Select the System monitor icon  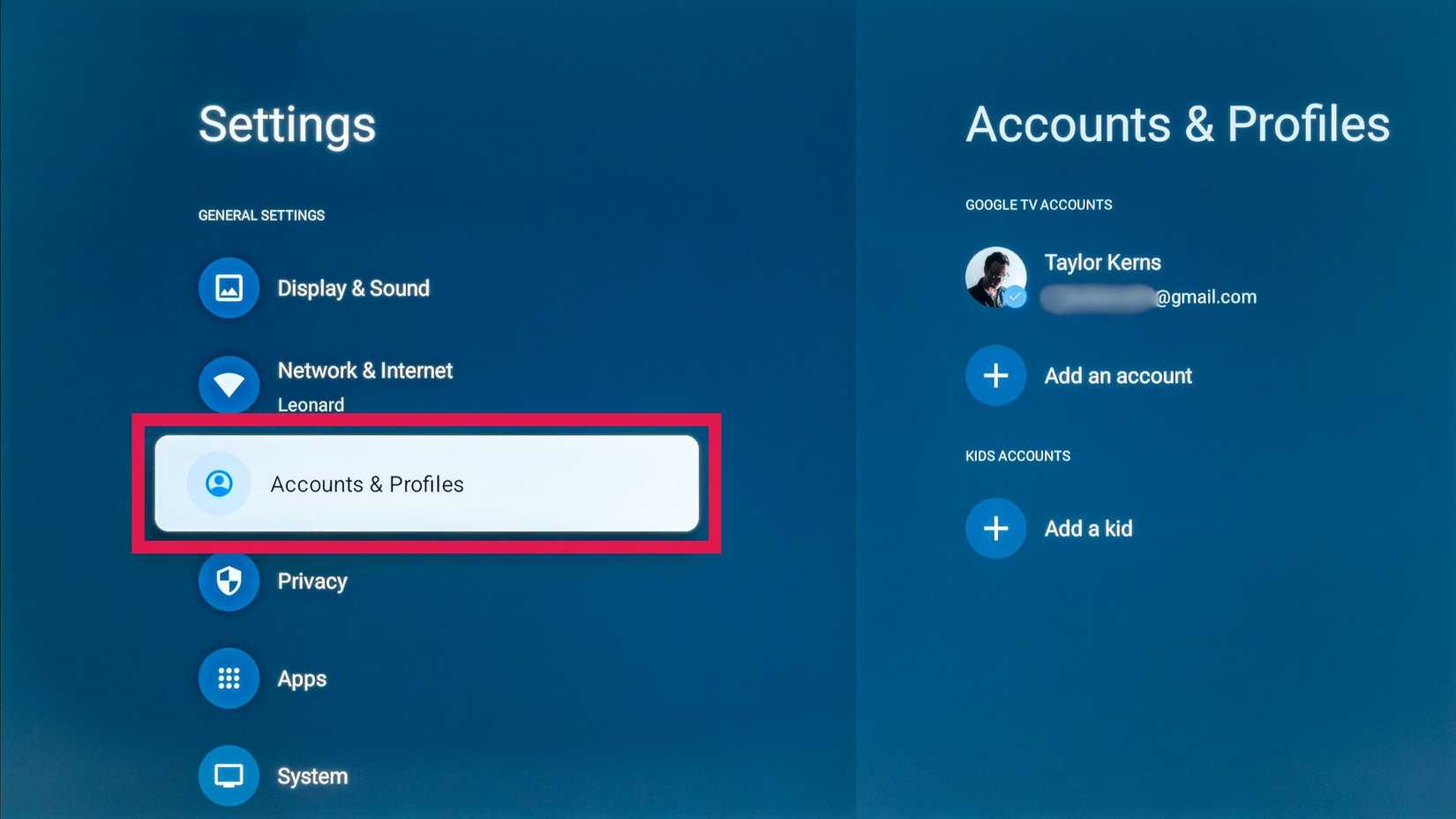(229, 776)
